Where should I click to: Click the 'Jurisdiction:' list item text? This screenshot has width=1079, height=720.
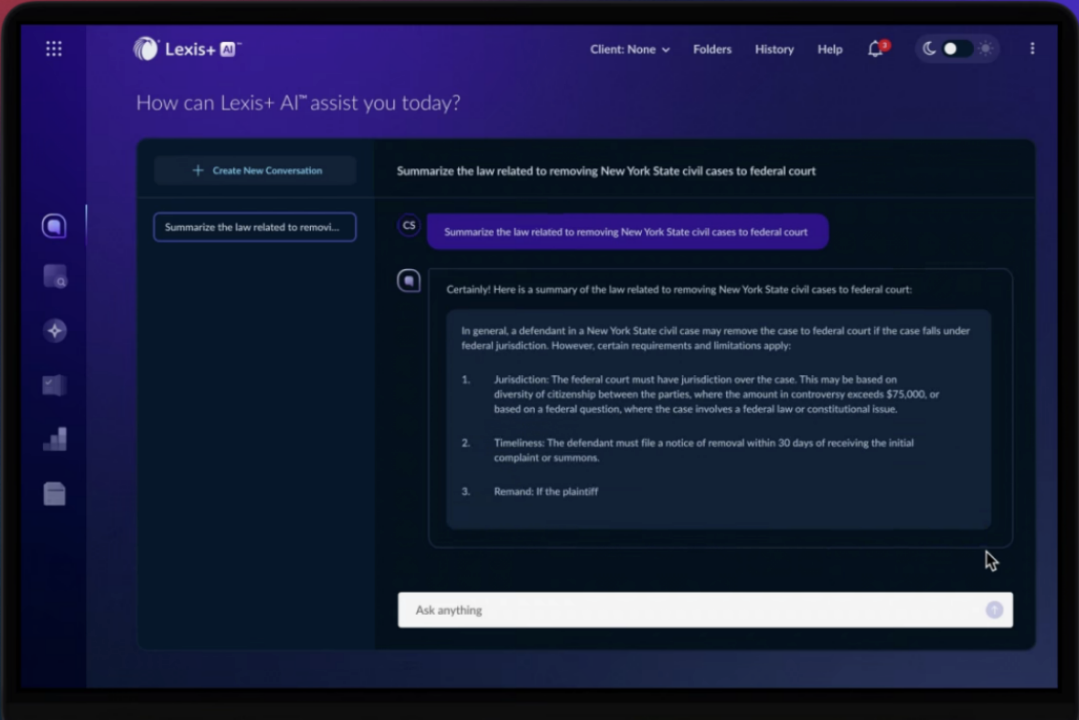(716, 394)
